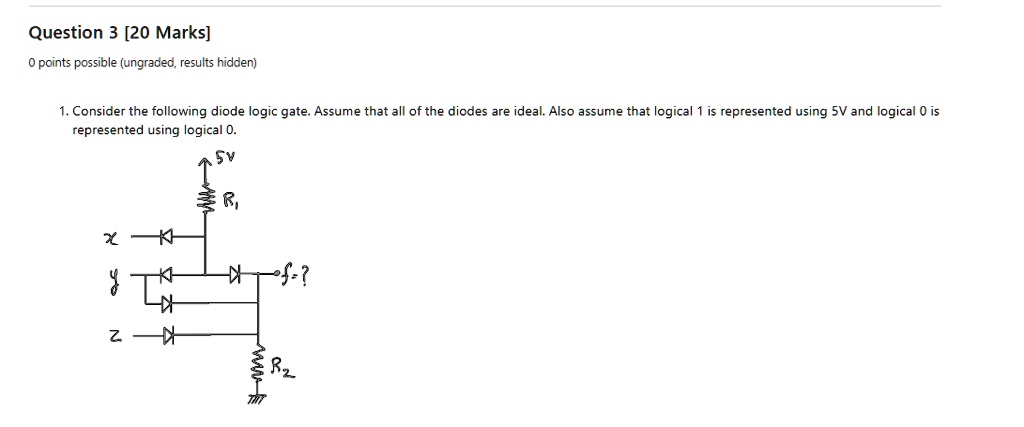The height and width of the screenshot is (427, 1024).
Task: Click the "Question 3 [20 Marks]" heading
Action: [119, 32]
